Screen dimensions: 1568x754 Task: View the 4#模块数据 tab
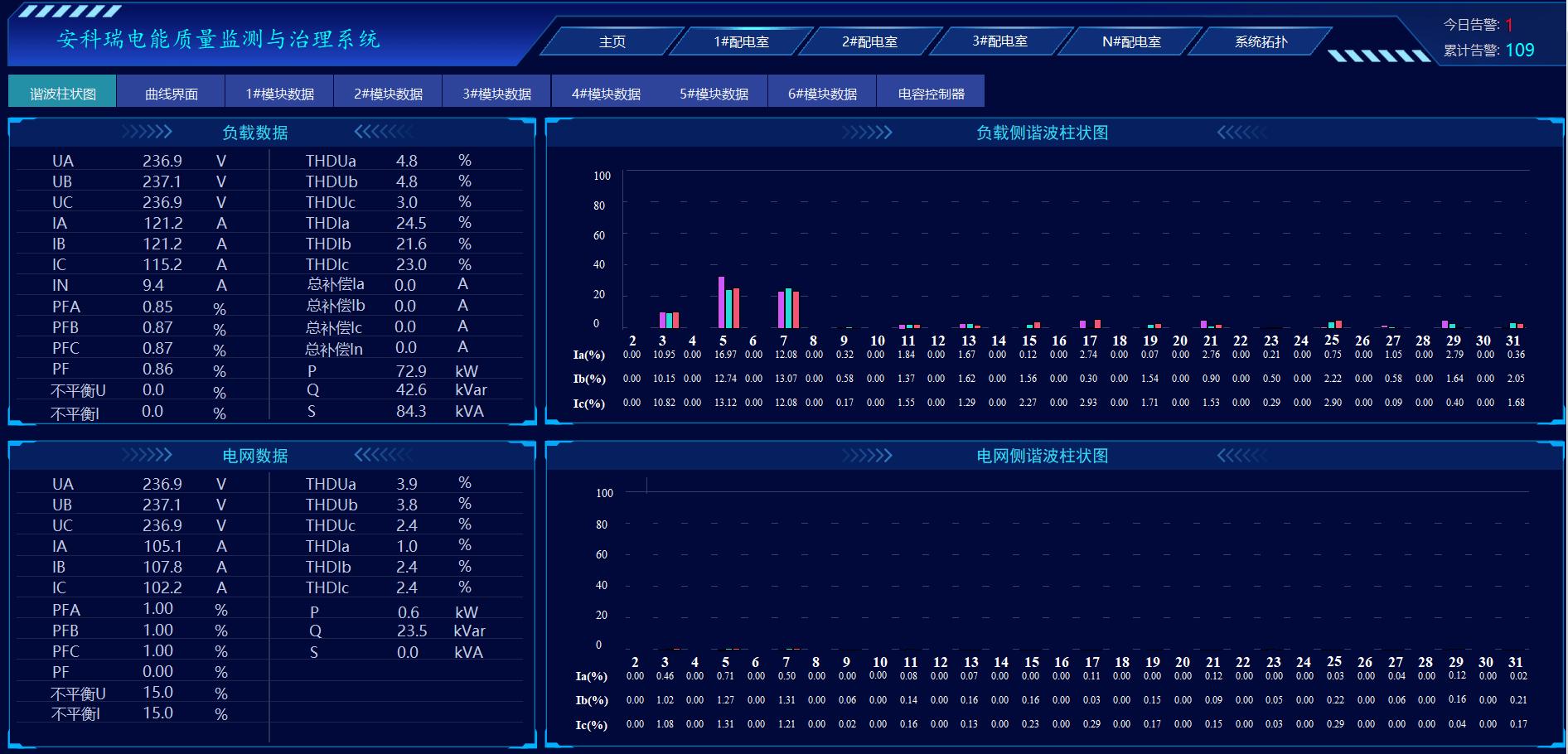click(x=606, y=94)
